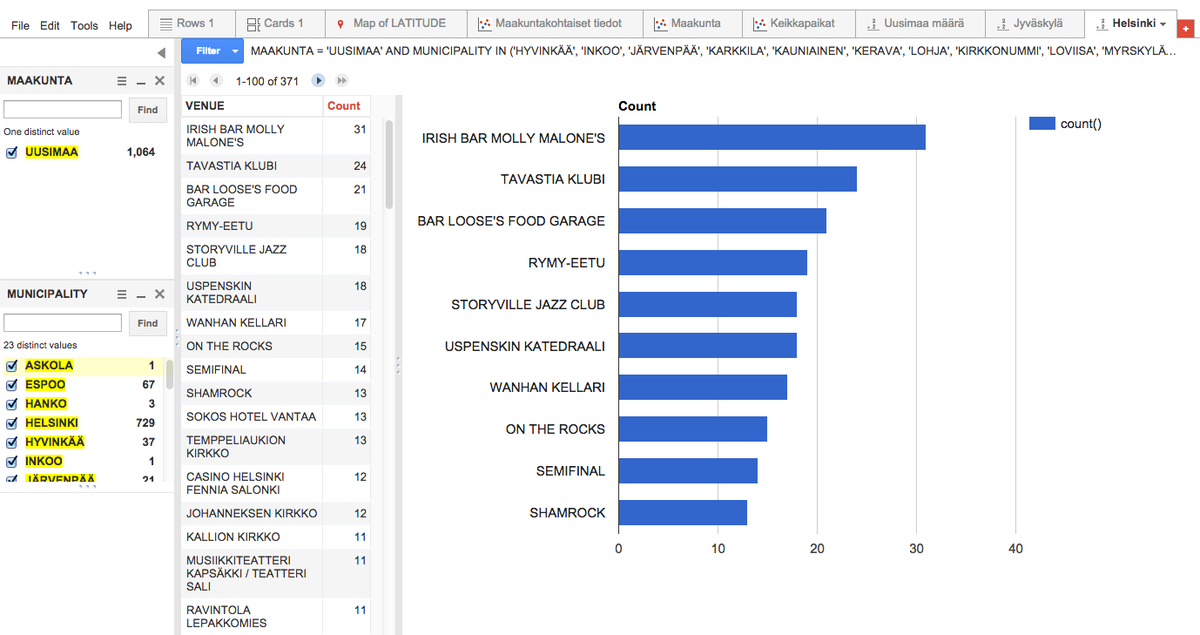Click the filter expression text

[712, 50]
